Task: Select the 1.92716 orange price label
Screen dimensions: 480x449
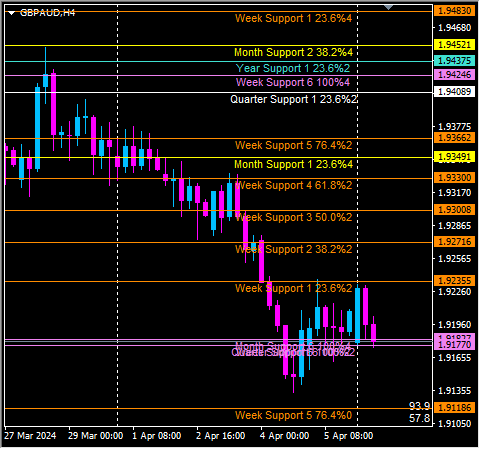Action: tap(454, 242)
